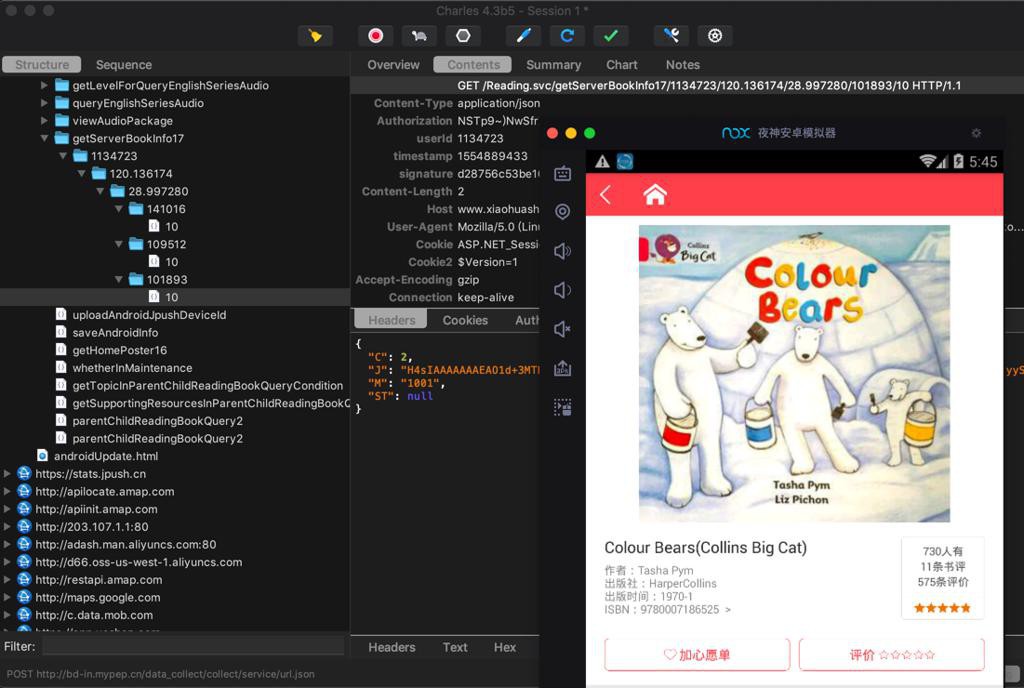Click the green checkmark validate icon

pos(611,36)
